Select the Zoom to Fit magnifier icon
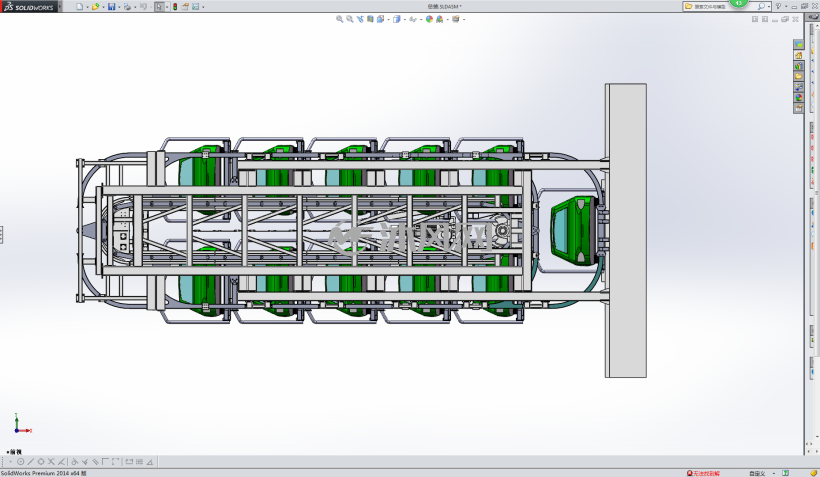 pyautogui.click(x=339, y=19)
